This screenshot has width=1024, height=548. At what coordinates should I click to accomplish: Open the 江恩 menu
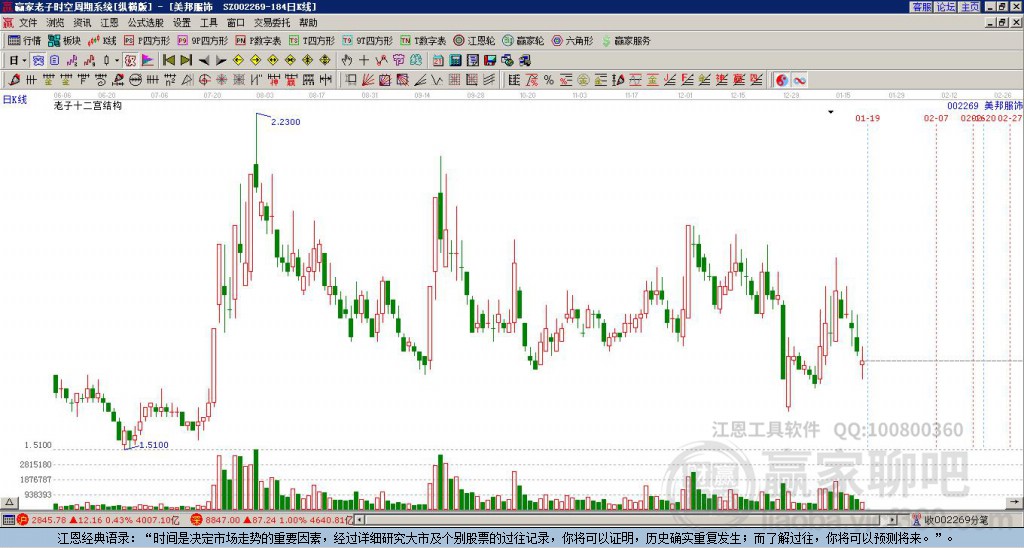tap(109, 23)
